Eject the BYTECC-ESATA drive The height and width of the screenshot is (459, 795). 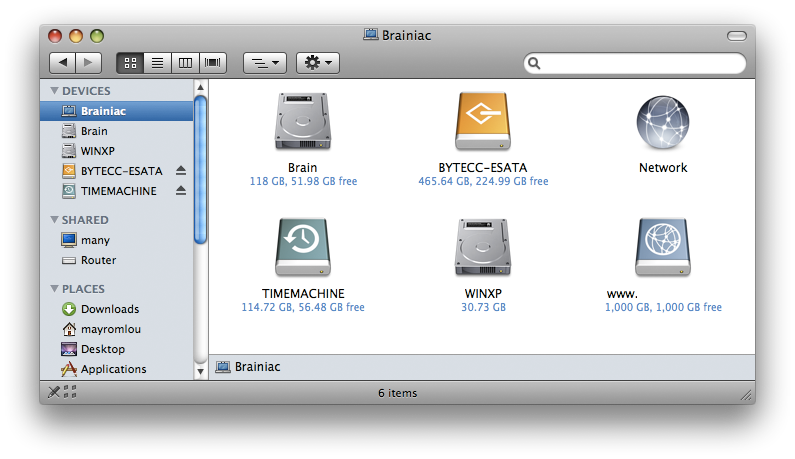point(181,171)
